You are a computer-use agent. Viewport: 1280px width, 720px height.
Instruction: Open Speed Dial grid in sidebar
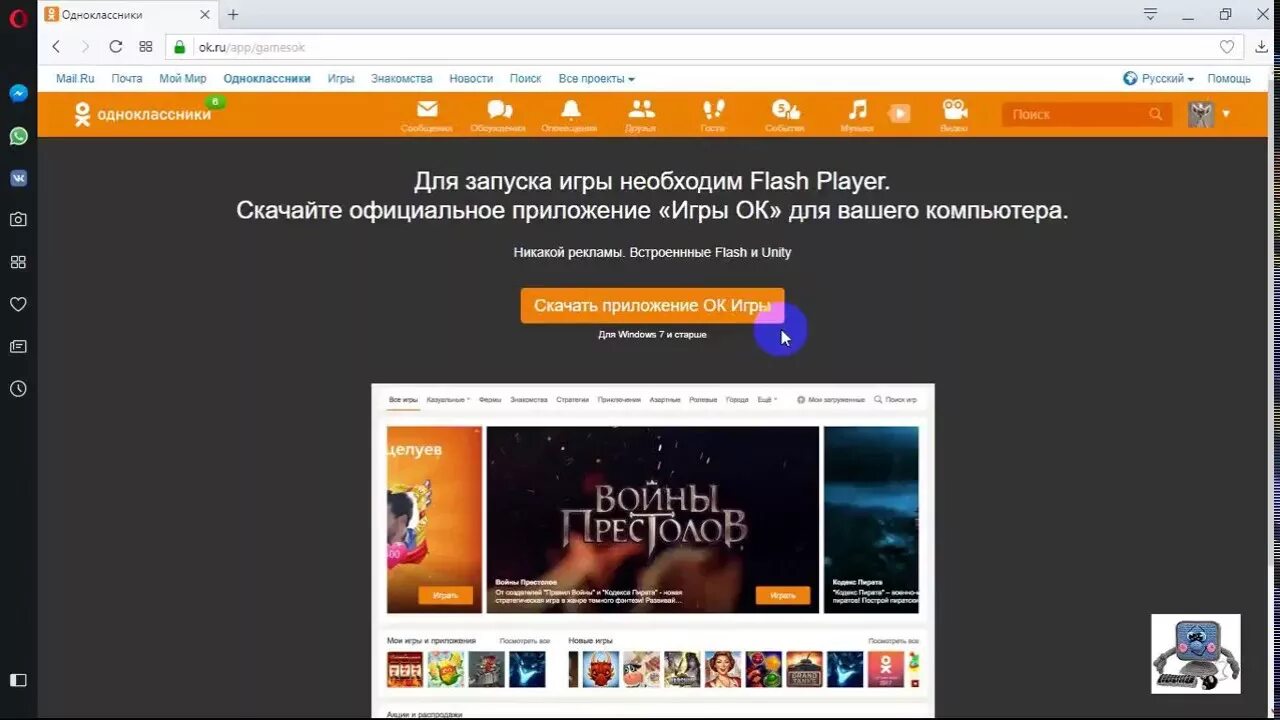point(18,262)
